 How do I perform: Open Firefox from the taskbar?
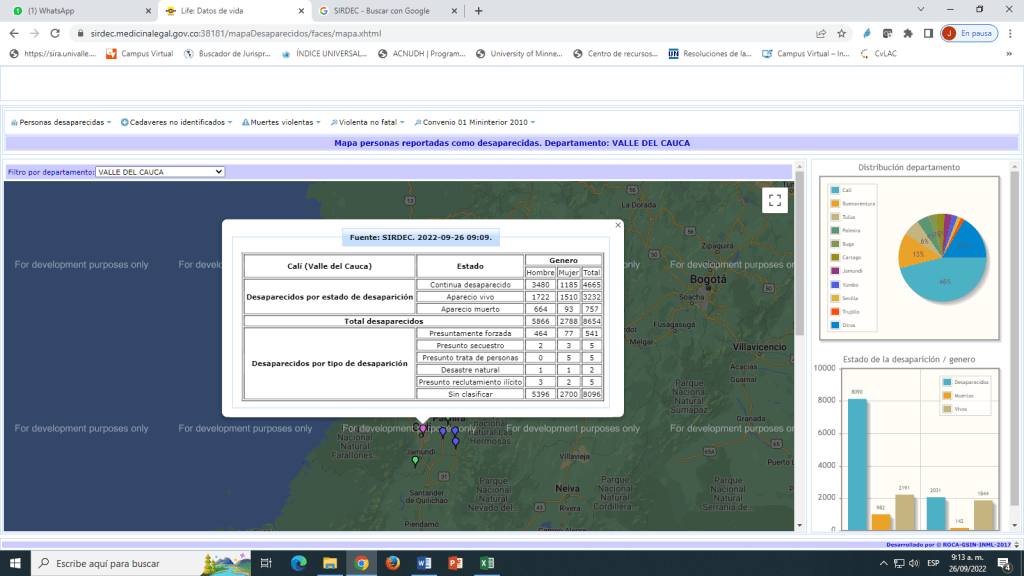tap(392, 563)
